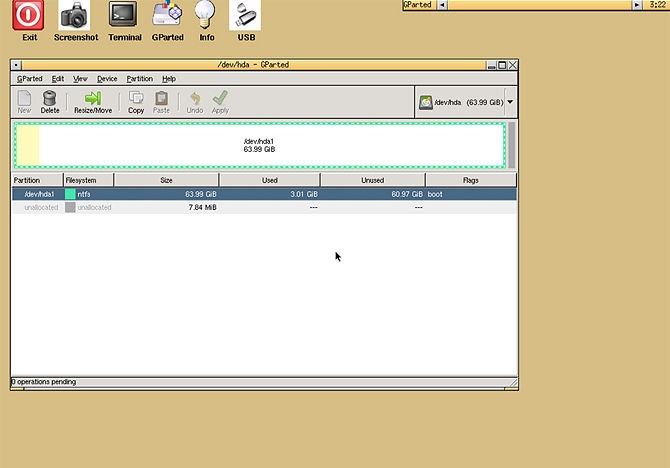Click the green ntfs filesystem color swatch

click(x=70, y=194)
